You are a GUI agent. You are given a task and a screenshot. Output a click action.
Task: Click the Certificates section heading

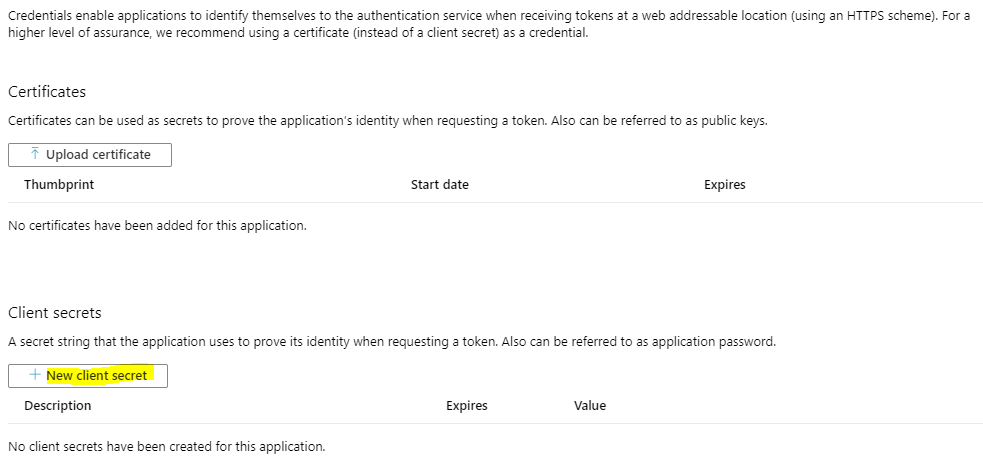tap(47, 92)
